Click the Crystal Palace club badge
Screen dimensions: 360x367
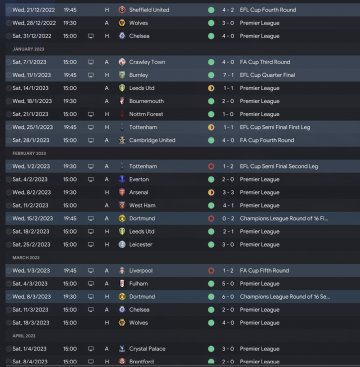coord(122,349)
